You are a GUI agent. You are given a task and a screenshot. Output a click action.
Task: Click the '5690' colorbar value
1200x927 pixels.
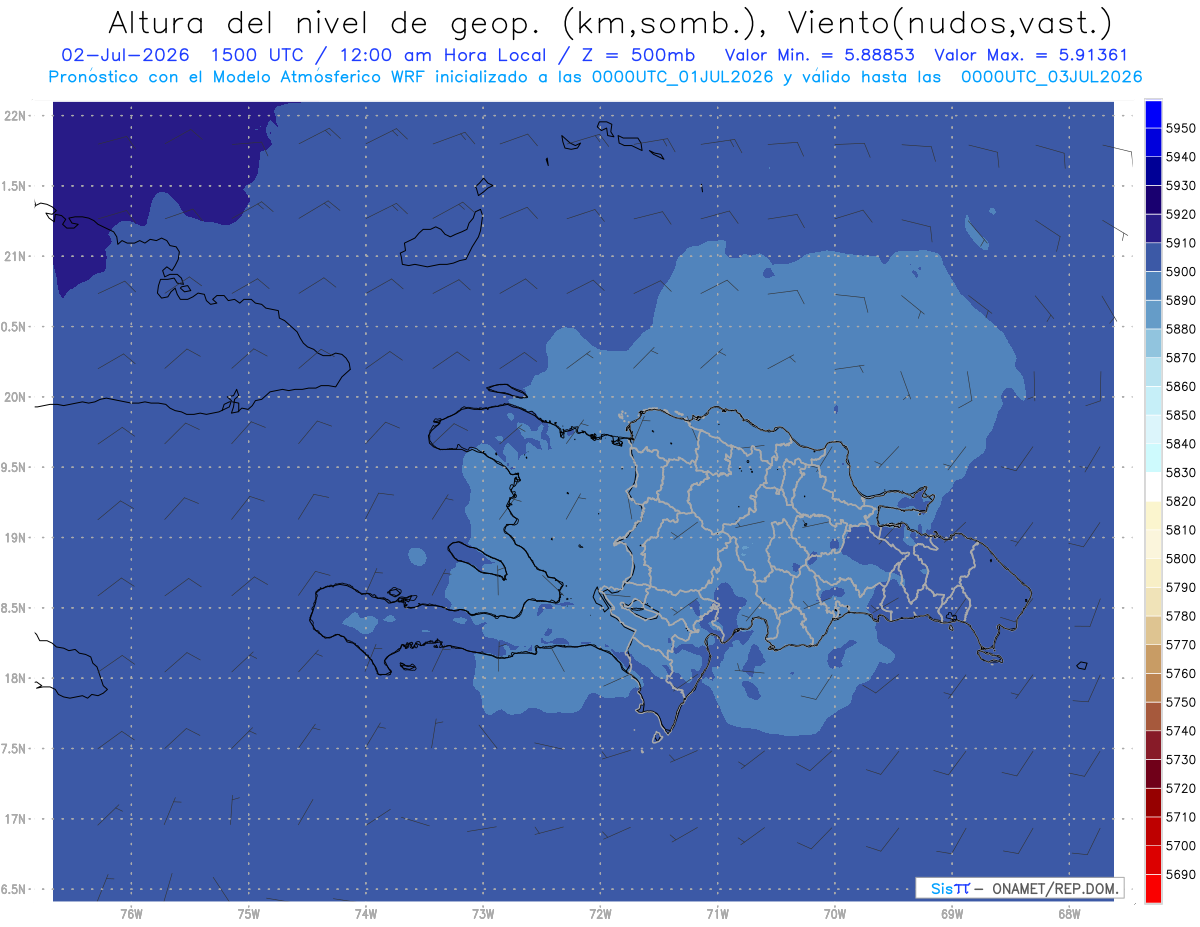click(1181, 874)
